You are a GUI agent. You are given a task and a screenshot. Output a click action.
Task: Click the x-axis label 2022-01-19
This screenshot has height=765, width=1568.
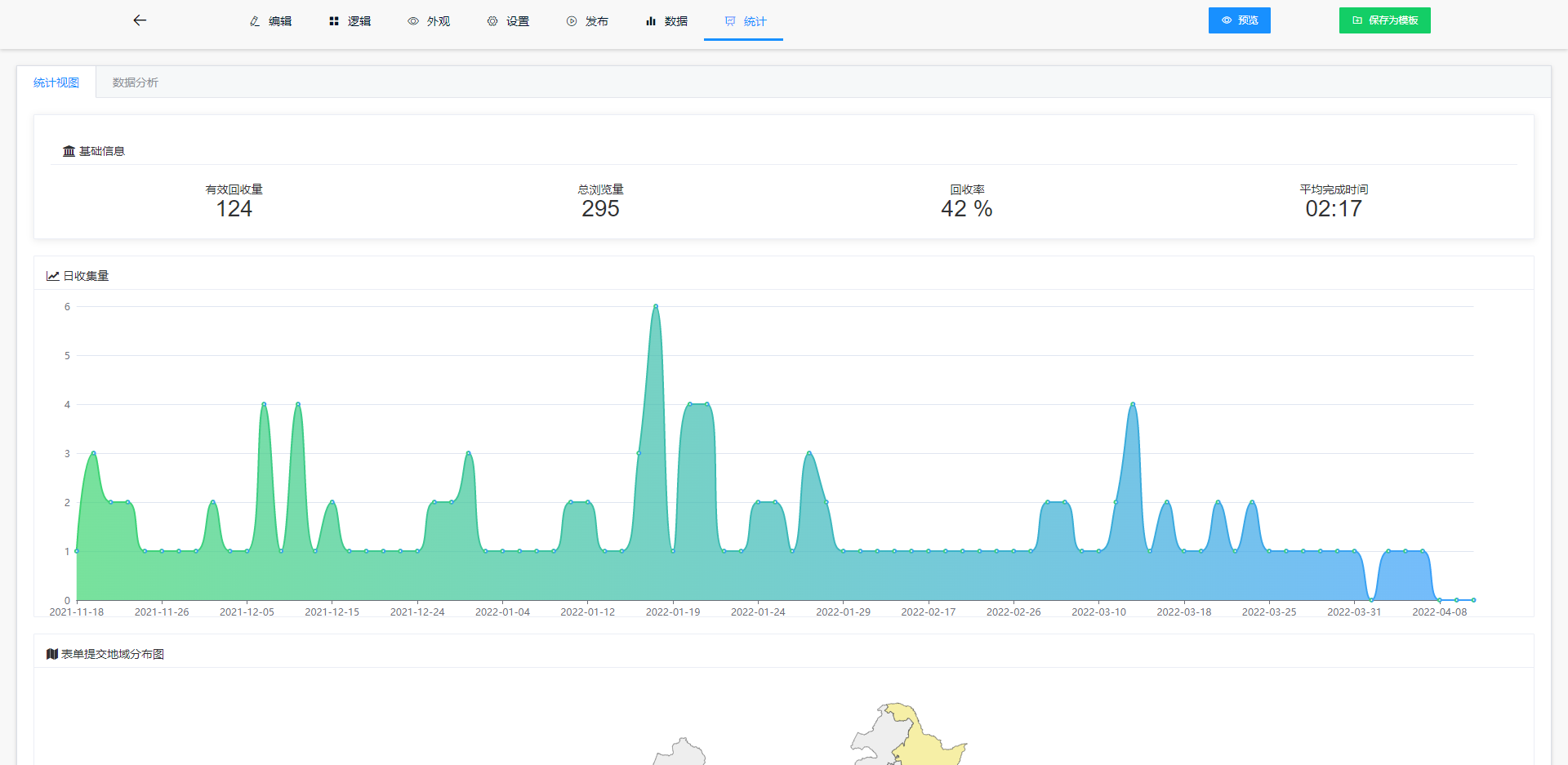673,612
